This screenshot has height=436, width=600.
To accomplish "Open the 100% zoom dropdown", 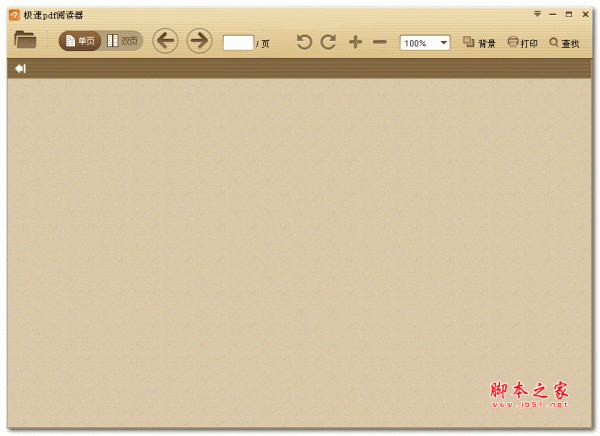I will (425, 43).
